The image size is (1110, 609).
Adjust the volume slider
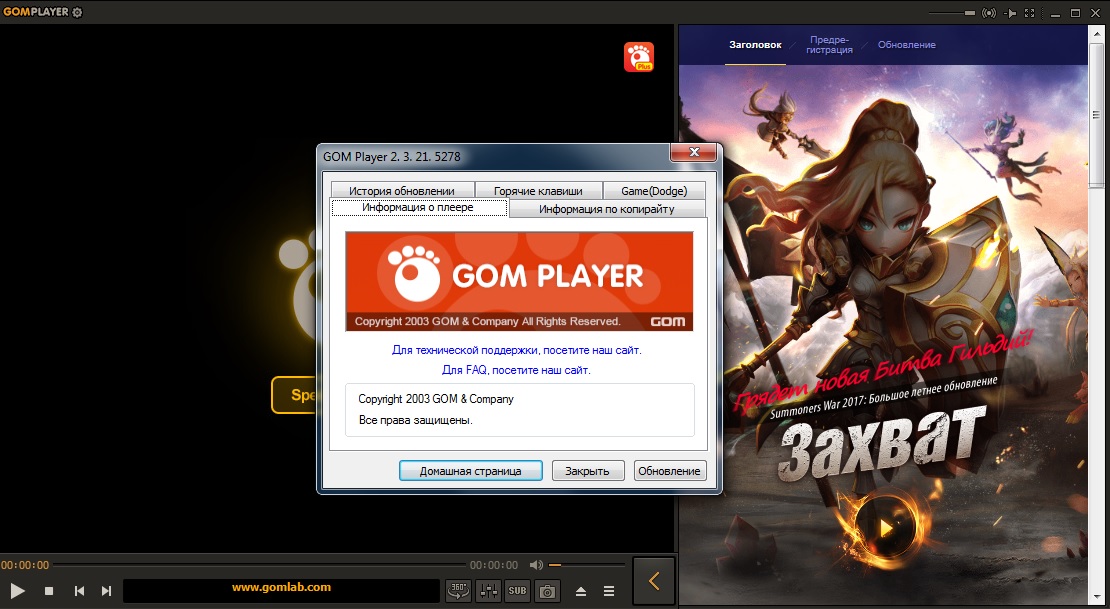[x=587, y=565]
